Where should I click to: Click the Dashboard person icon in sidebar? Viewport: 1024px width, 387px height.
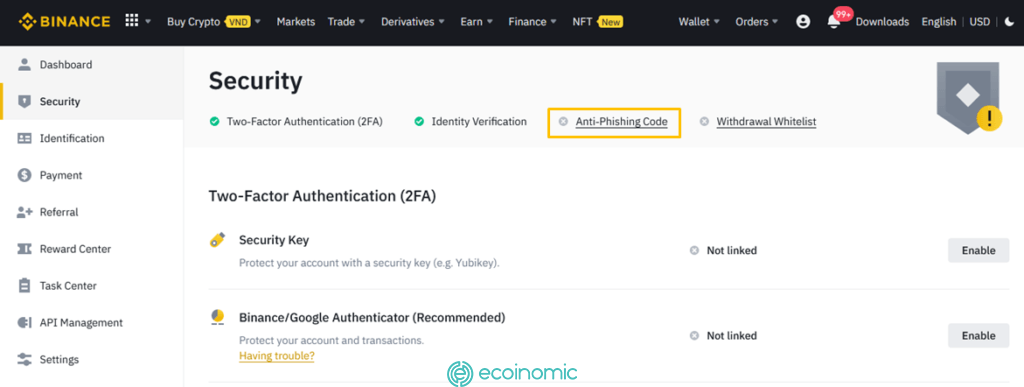[24, 65]
